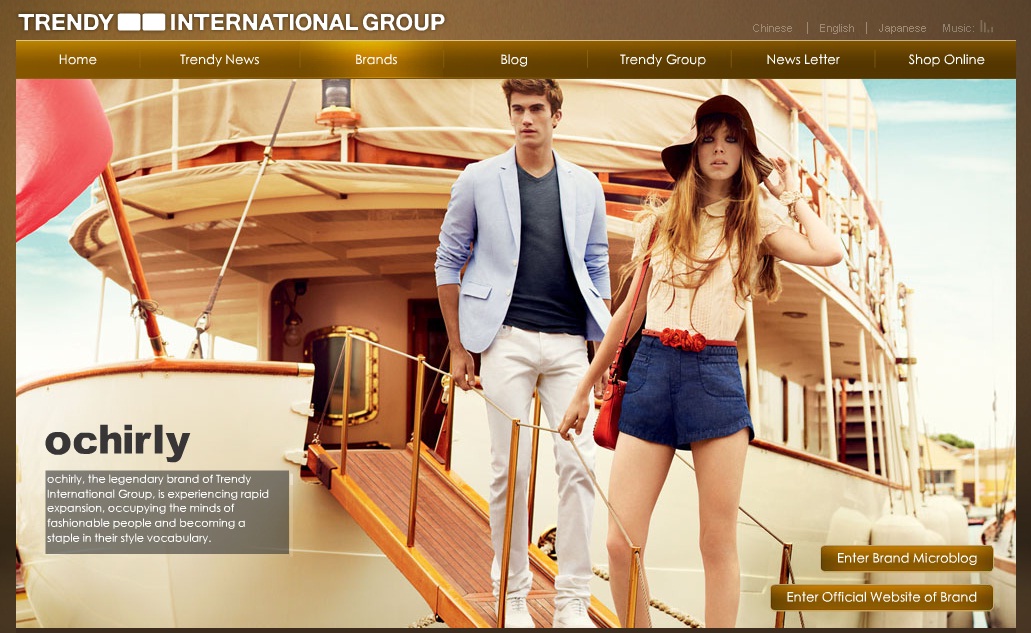
Task: Visit the Shop Online page
Action: coord(946,59)
